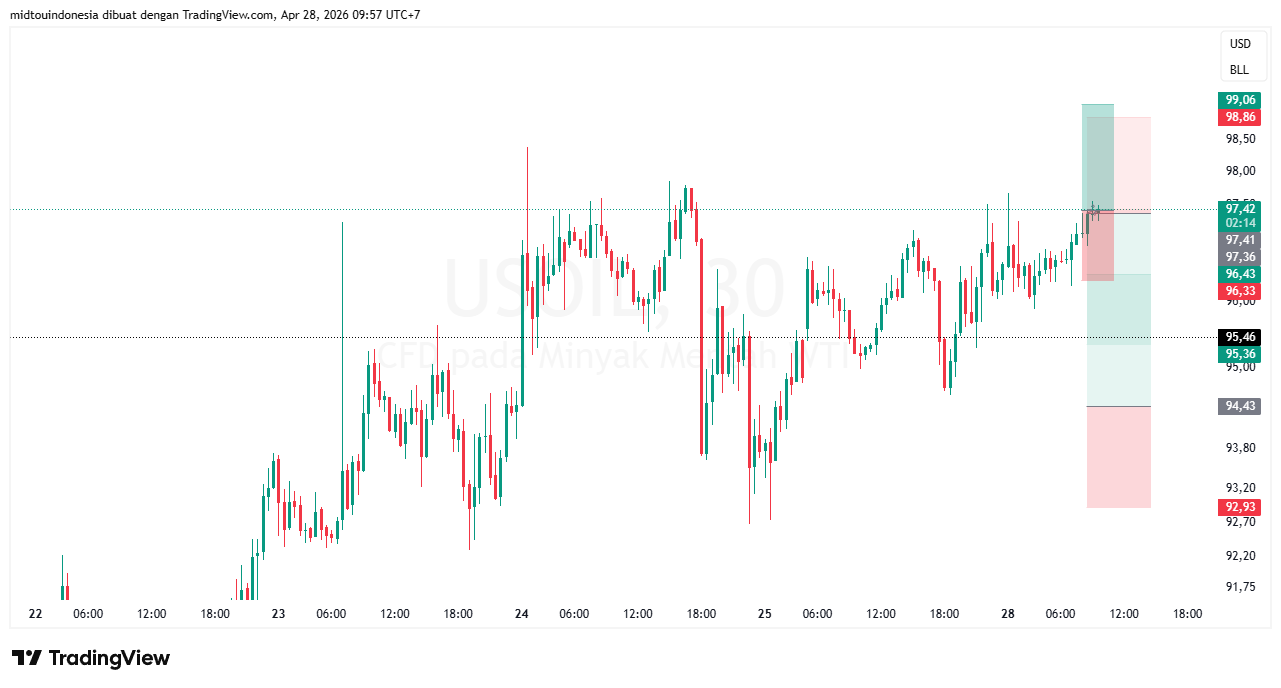Viewport: 1281px width, 688px height.
Task: Click the date 22 on time axis
Action: click(x=36, y=614)
